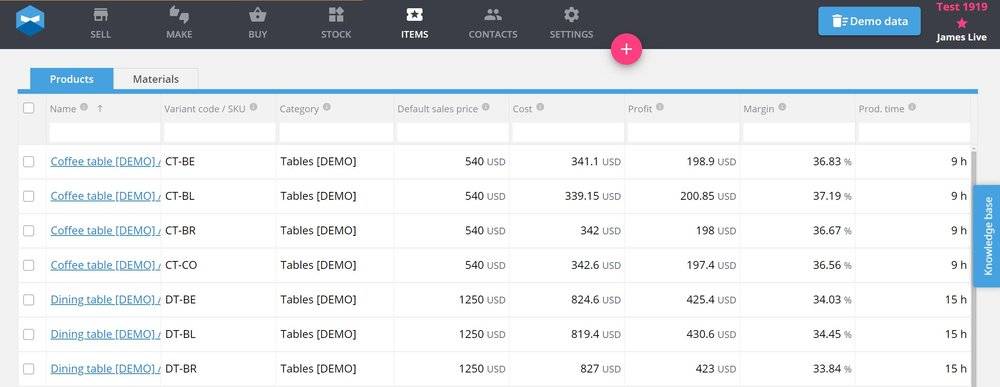The width and height of the screenshot is (1000, 387).
Task: Switch to the Products tab
Action: [71, 79]
